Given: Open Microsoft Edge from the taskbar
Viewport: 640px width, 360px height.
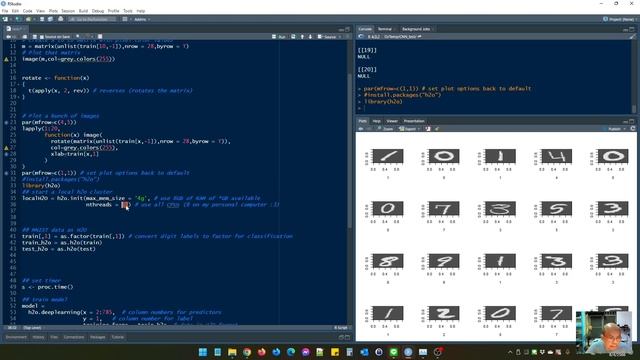Looking at the screenshot, I should pos(291,352).
